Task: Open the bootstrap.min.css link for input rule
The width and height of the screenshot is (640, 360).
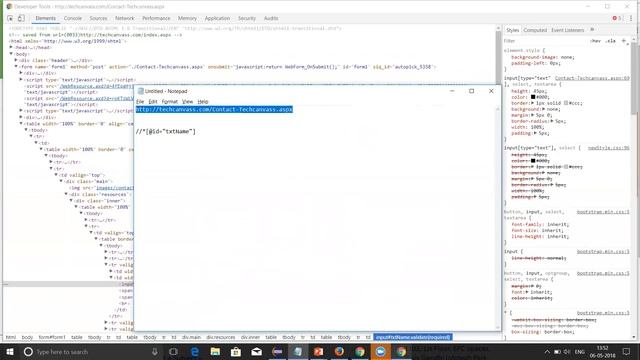Action: tap(603, 251)
